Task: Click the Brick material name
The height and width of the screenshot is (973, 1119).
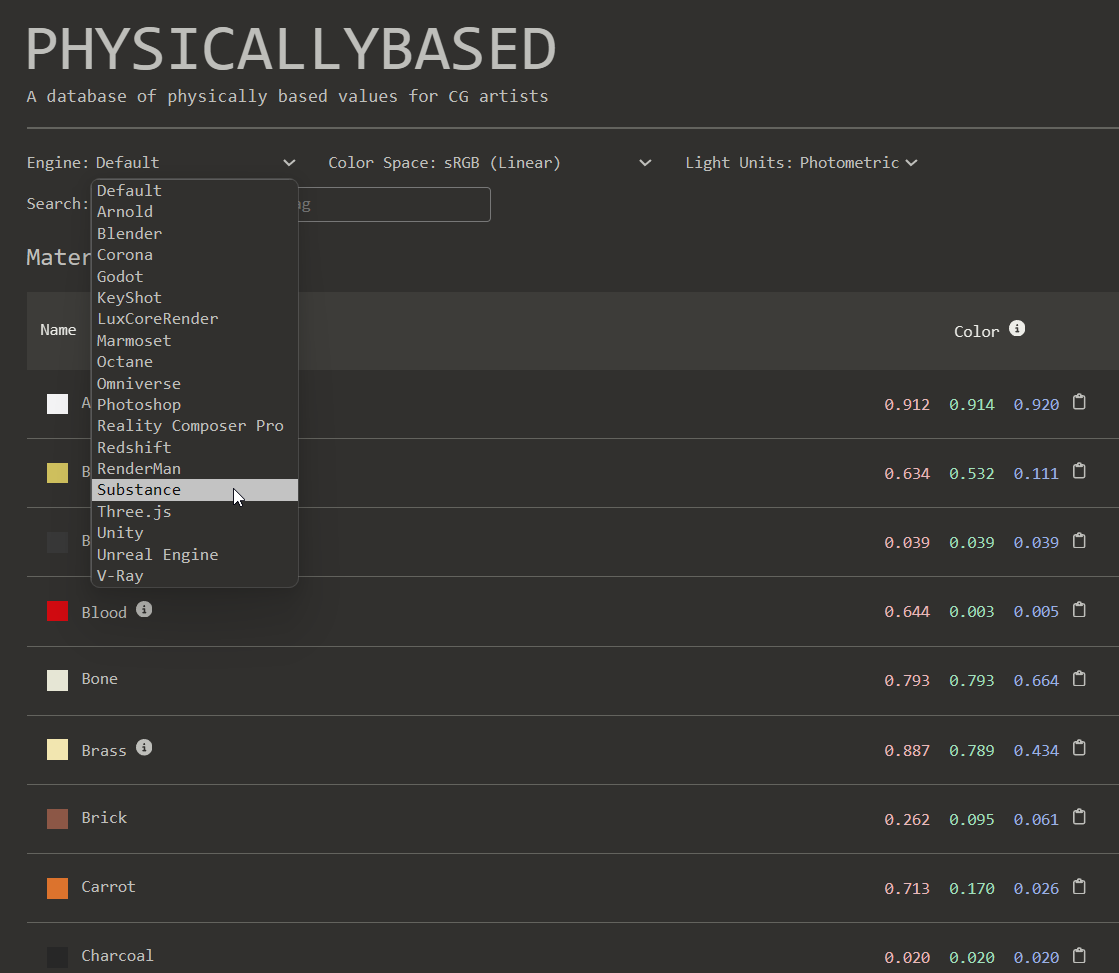Action: pos(104,817)
